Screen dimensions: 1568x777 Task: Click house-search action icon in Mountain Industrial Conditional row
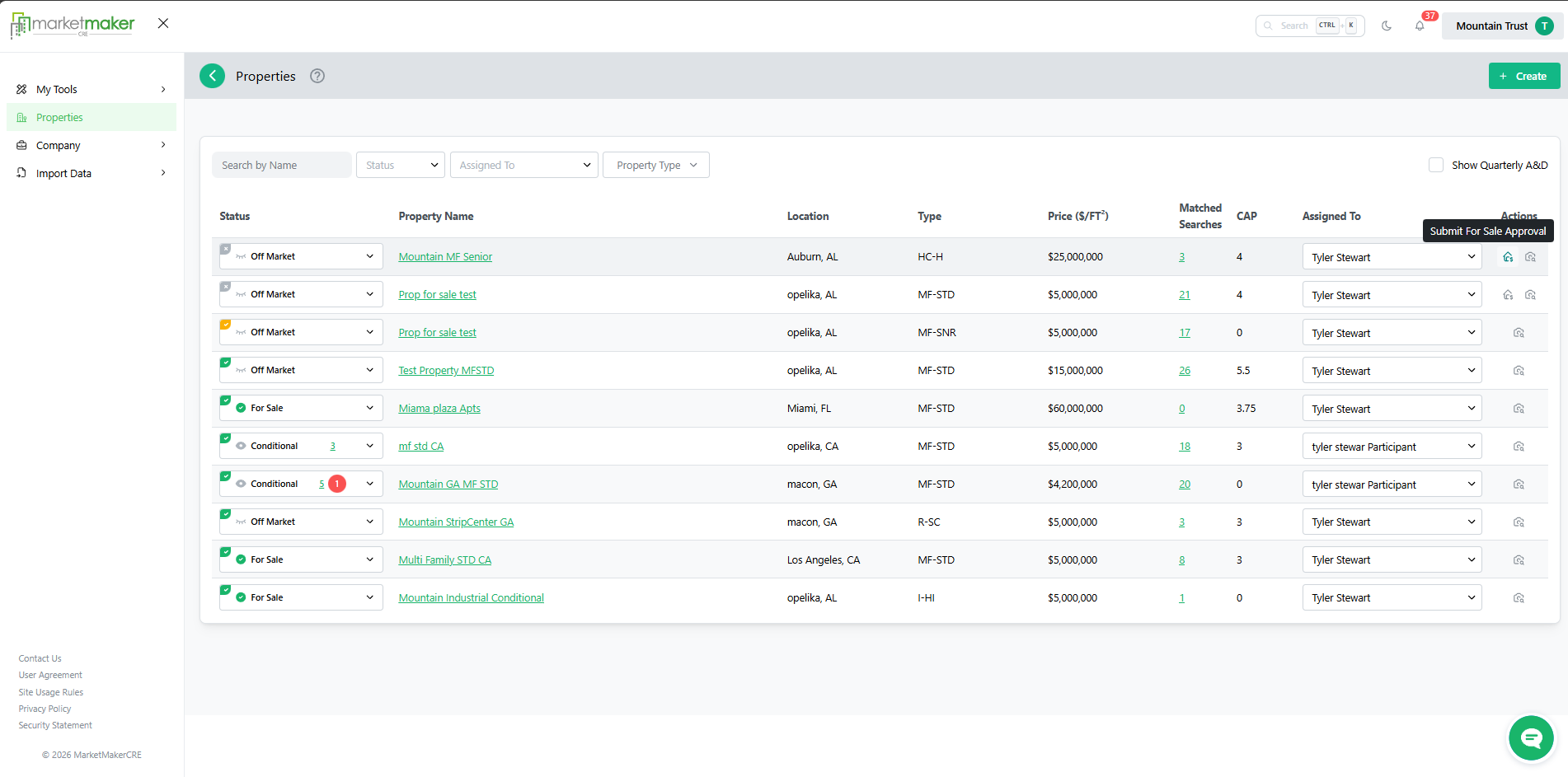point(1519,598)
